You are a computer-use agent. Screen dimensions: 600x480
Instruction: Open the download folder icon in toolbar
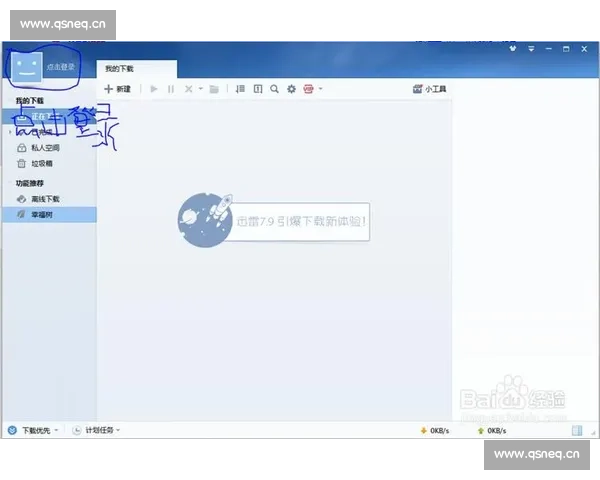[214, 89]
